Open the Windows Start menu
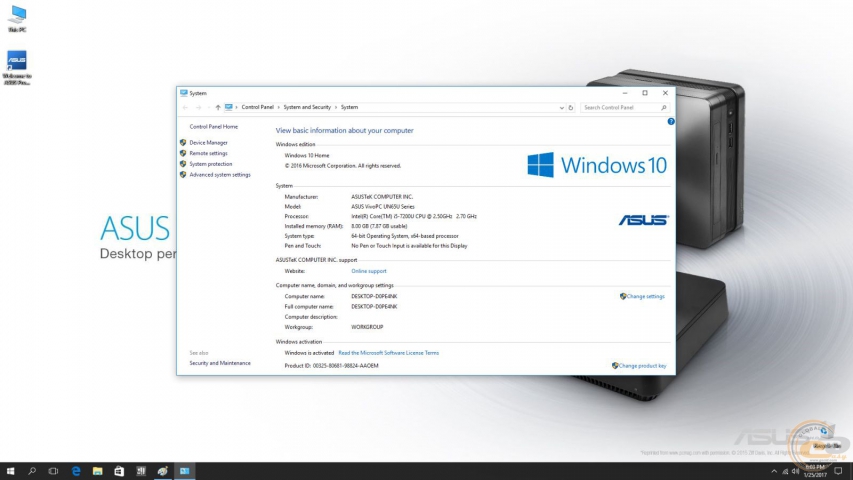Viewport: 853px width, 480px height. (10, 471)
